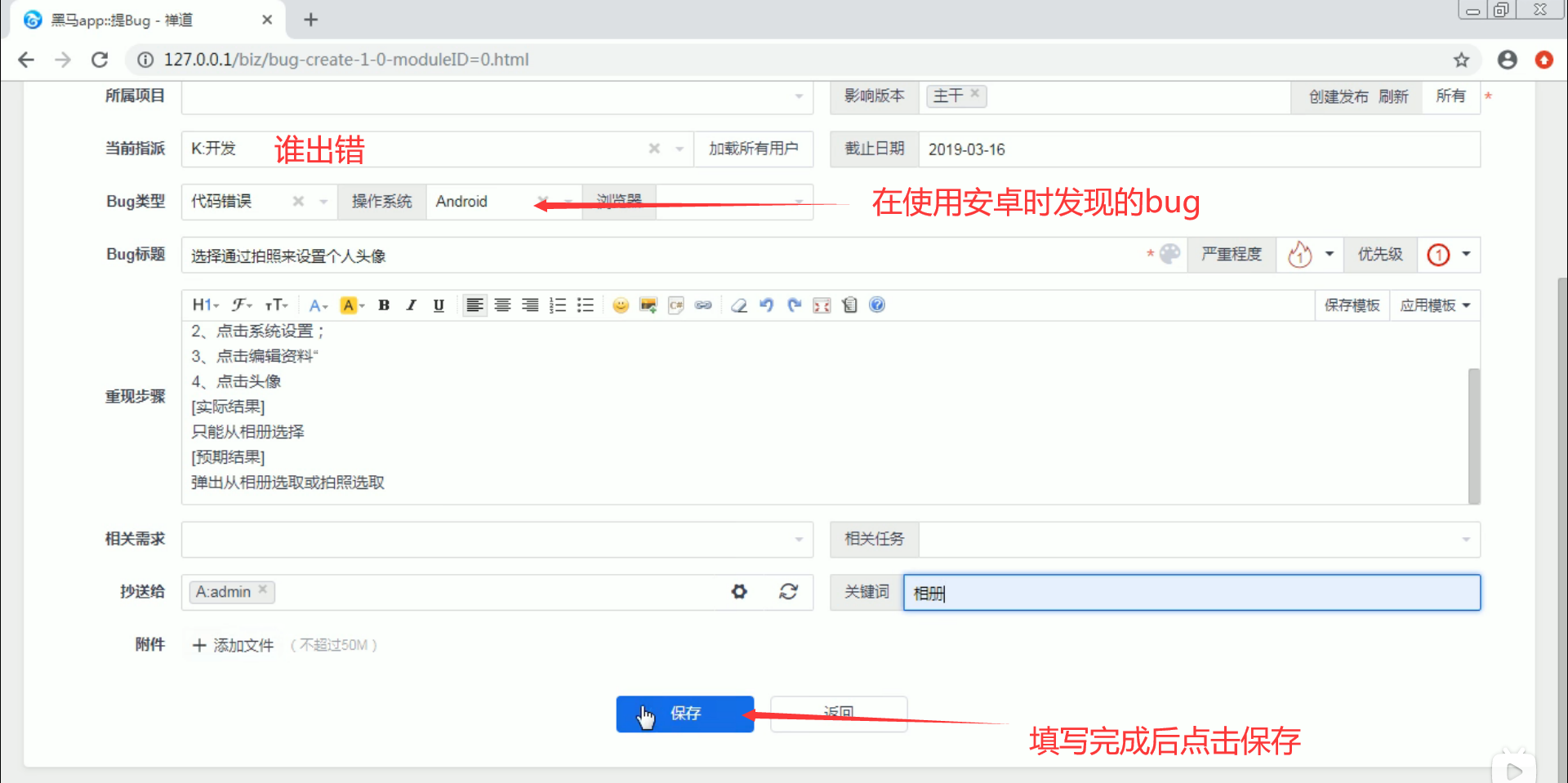1568x783 pixels.
Task: Click the steps editor scrollbar
Action: (x=1473, y=435)
